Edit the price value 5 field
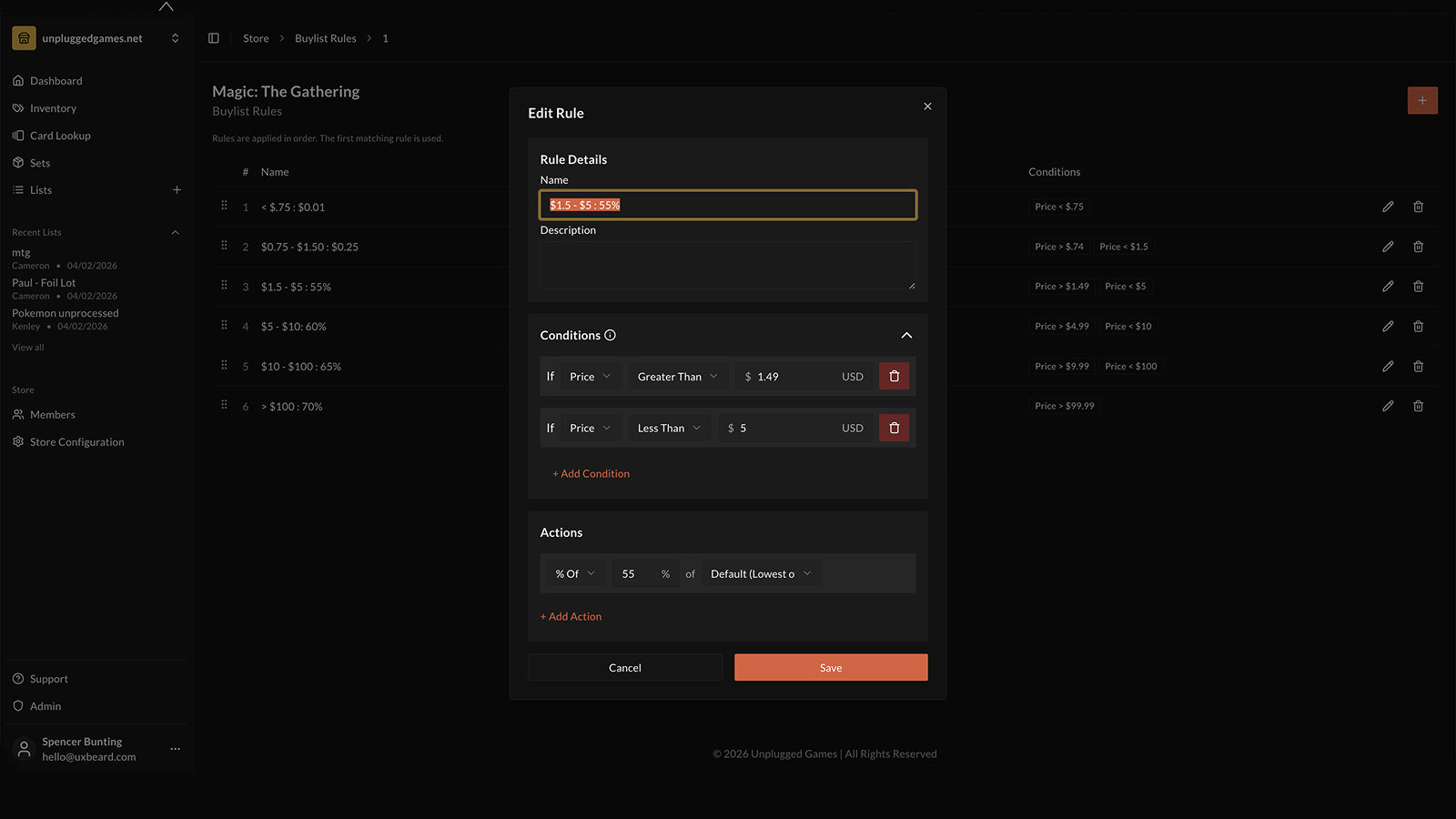Screen dimensions: 1456x819 click(x=795, y=428)
